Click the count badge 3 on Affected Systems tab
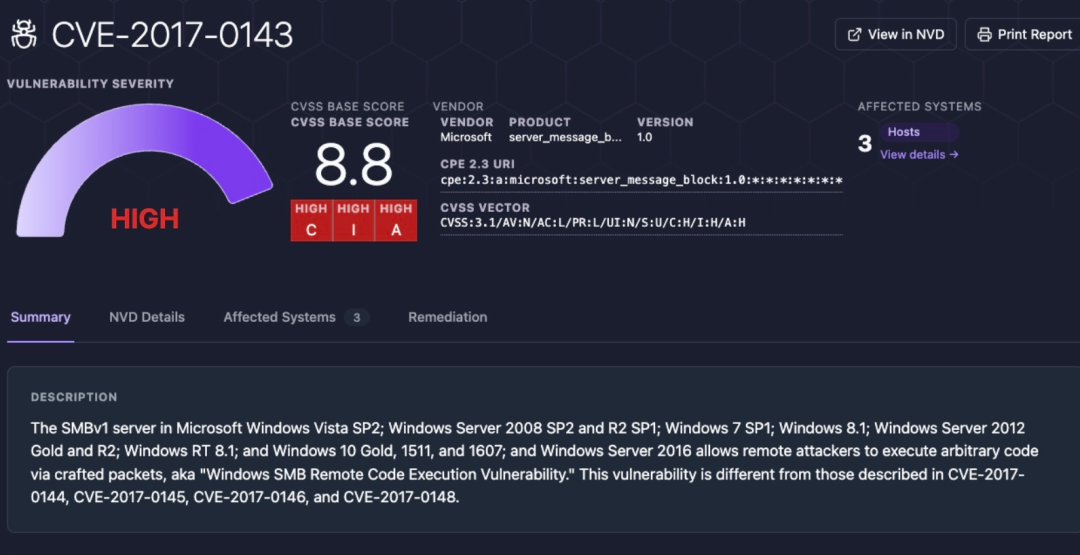 (357, 317)
